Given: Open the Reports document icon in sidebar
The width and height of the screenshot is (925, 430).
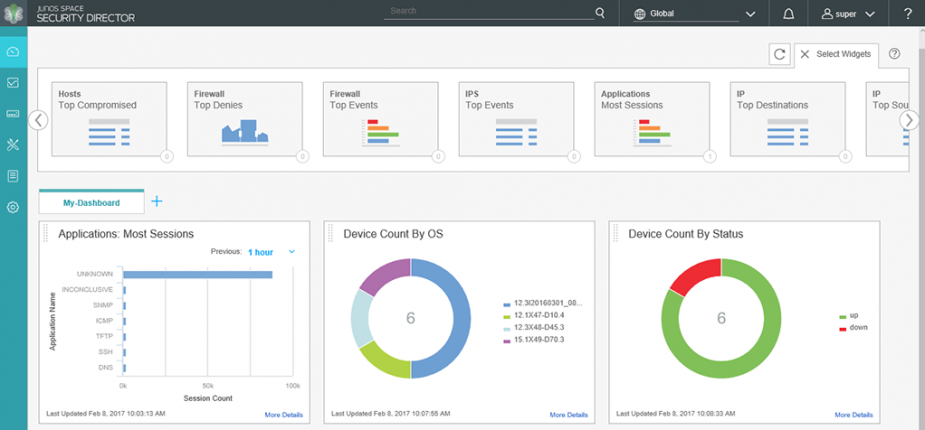Looking at the screenshot, I should pyautogui.click(x=13, y=176).
